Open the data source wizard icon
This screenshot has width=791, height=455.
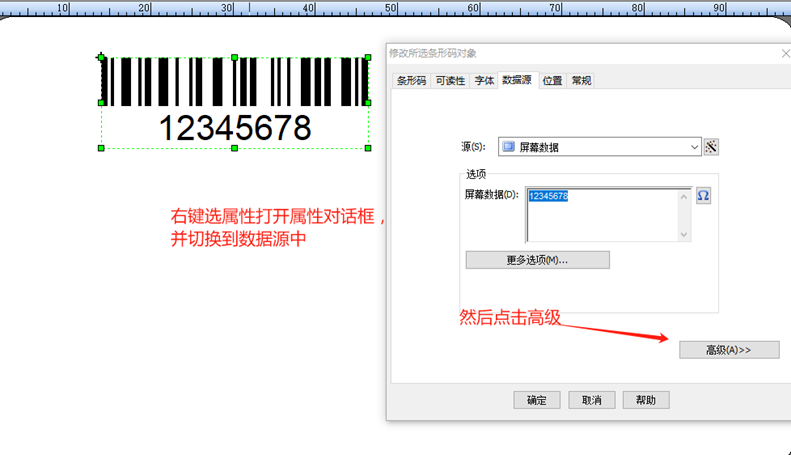[x=711, y=147]
